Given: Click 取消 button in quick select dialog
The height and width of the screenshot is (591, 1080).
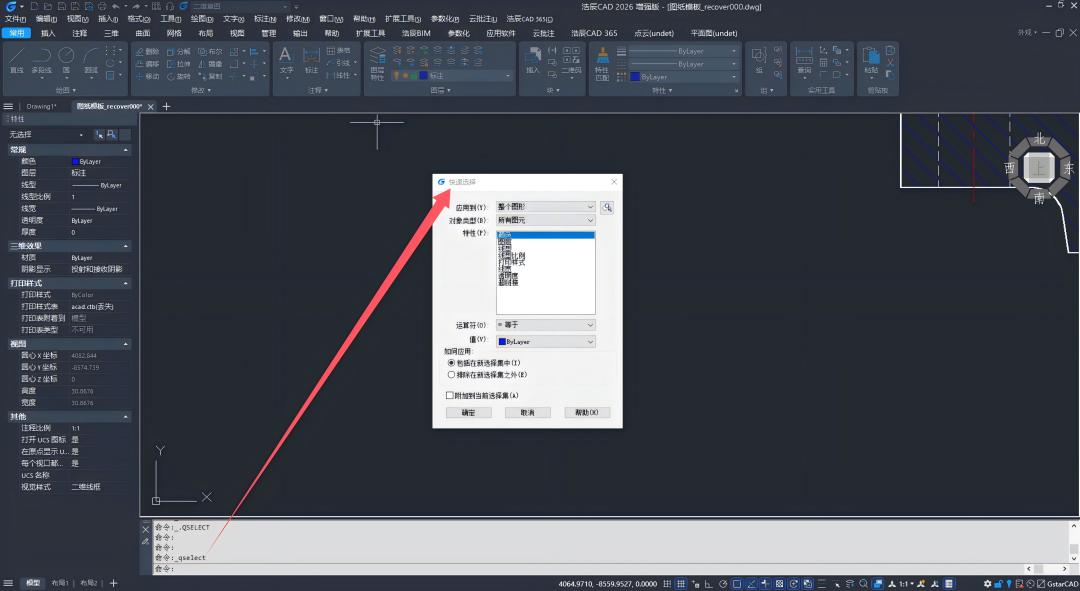Looking at the screenshot, I should pos(528,413).
